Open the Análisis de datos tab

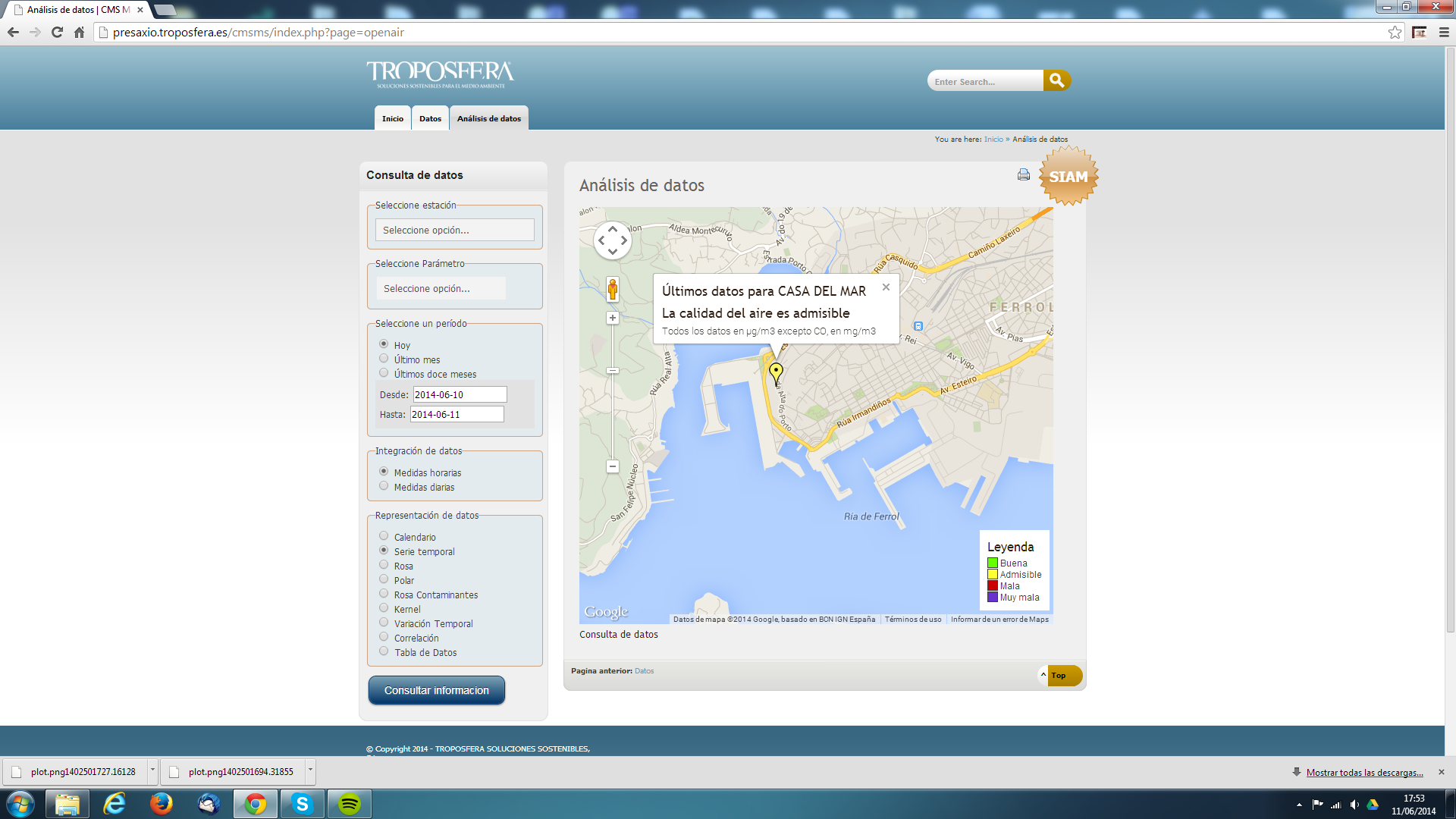tap(489, 118)
